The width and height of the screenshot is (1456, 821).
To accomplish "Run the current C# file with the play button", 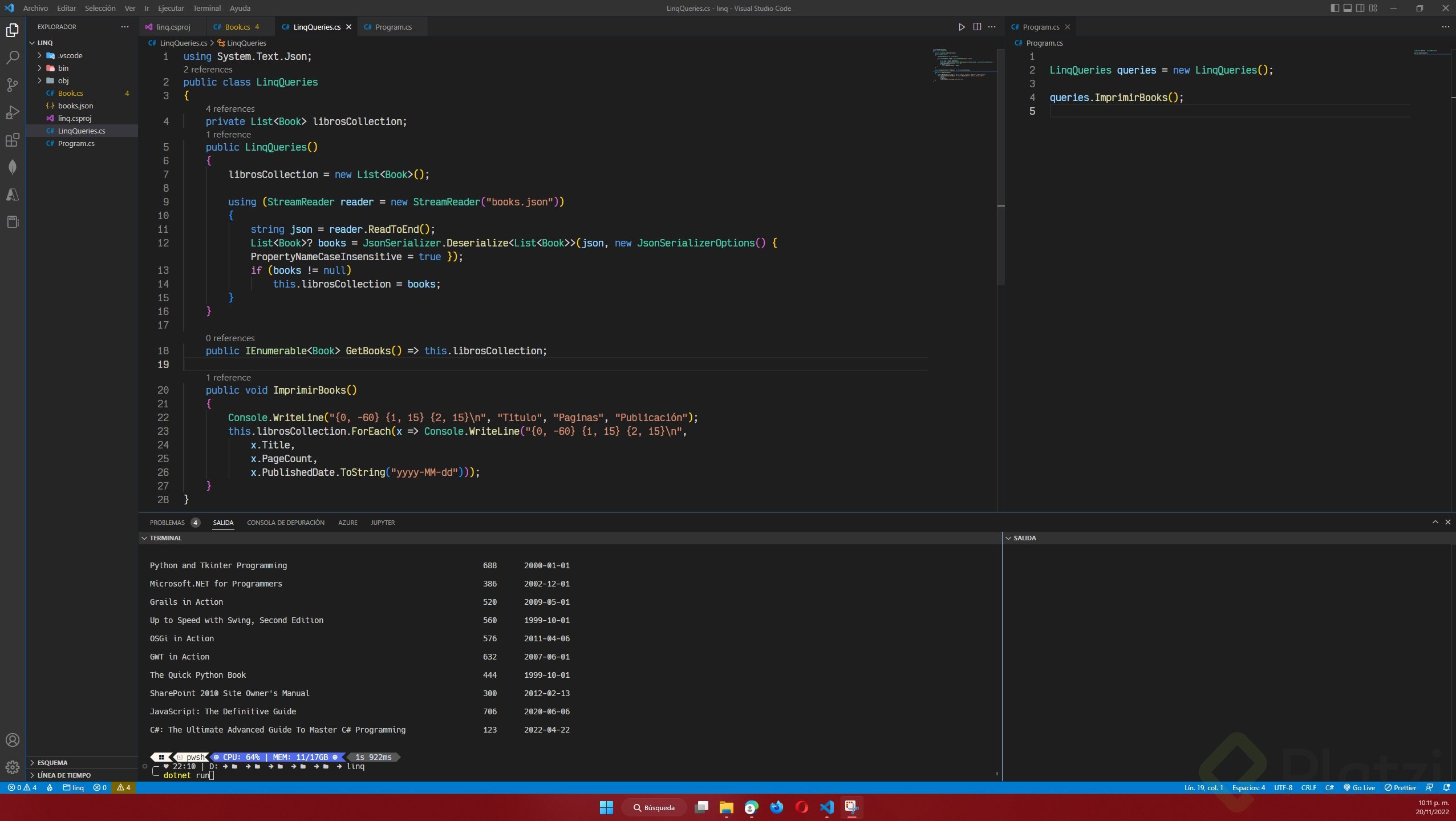I will point(962,26).
